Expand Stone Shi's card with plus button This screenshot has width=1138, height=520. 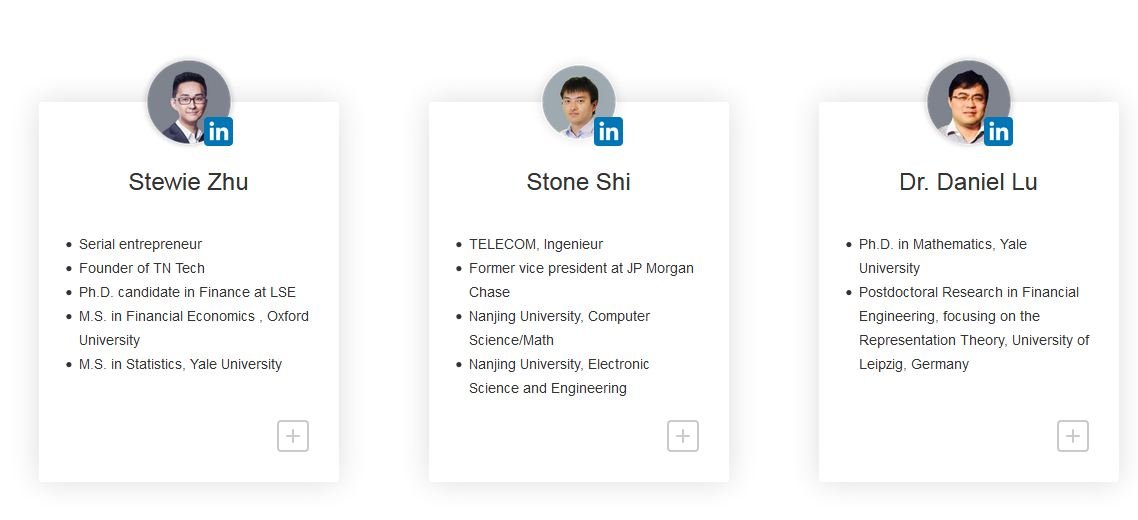pyautogui.click(x=683, y=436)
